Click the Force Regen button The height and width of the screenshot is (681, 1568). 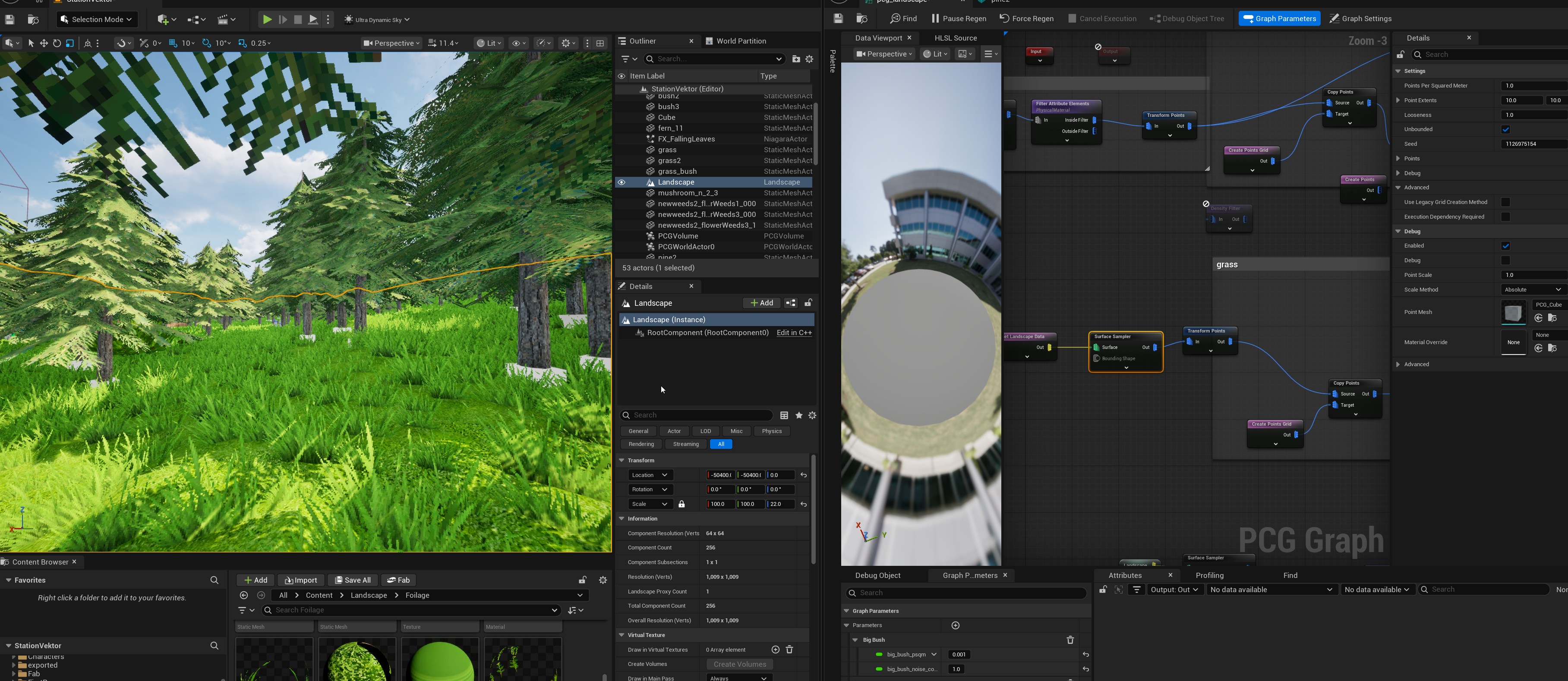pyautogui.click(x=1026, y=18)
